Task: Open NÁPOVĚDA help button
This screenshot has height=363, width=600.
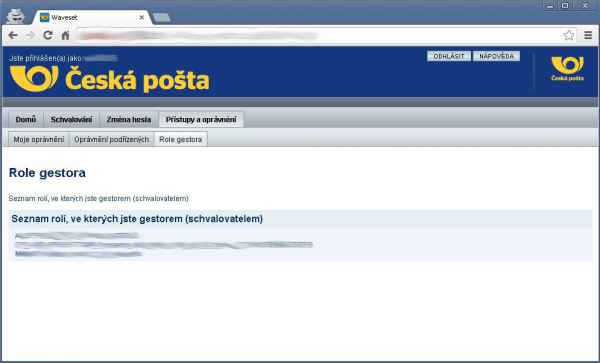Action: tap(496, 56)
